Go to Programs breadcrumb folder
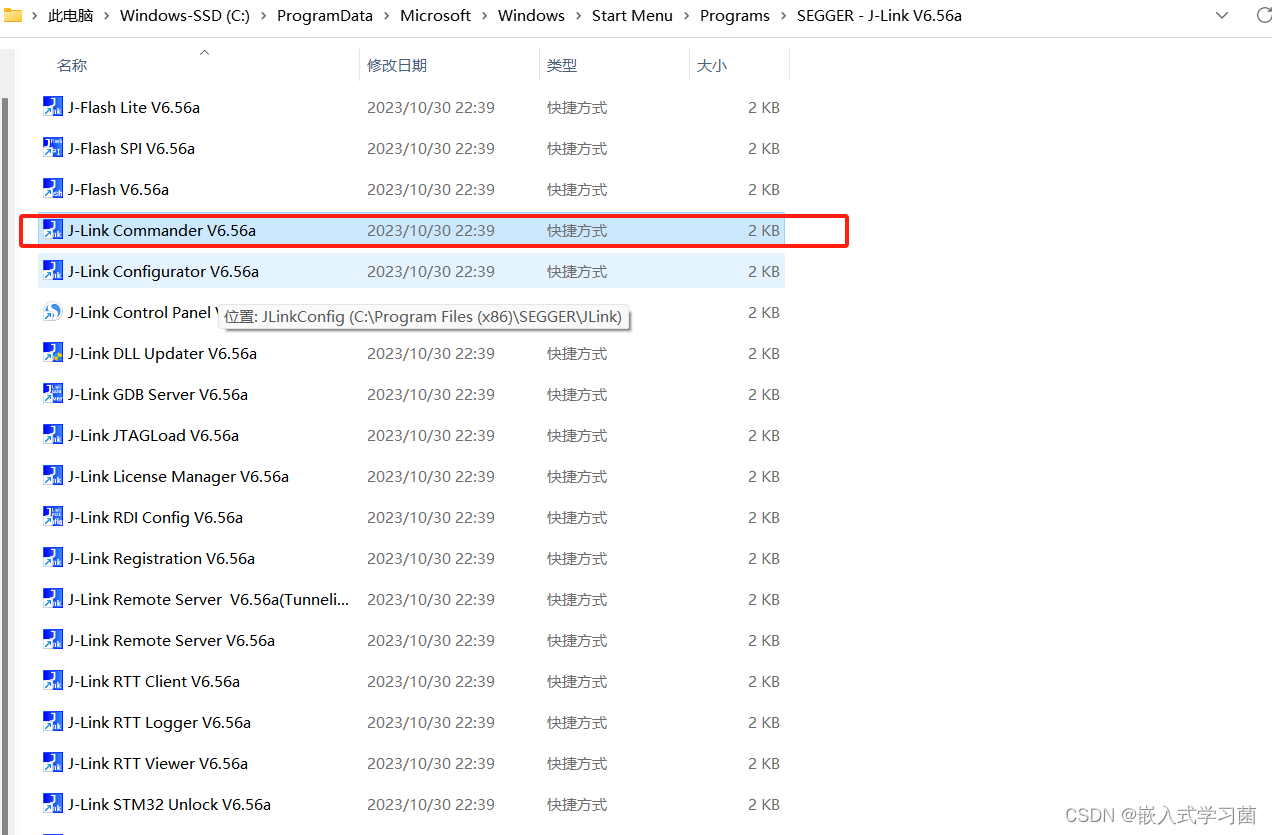Screen dimensions: 1272x835 click(x=735, y=16)
